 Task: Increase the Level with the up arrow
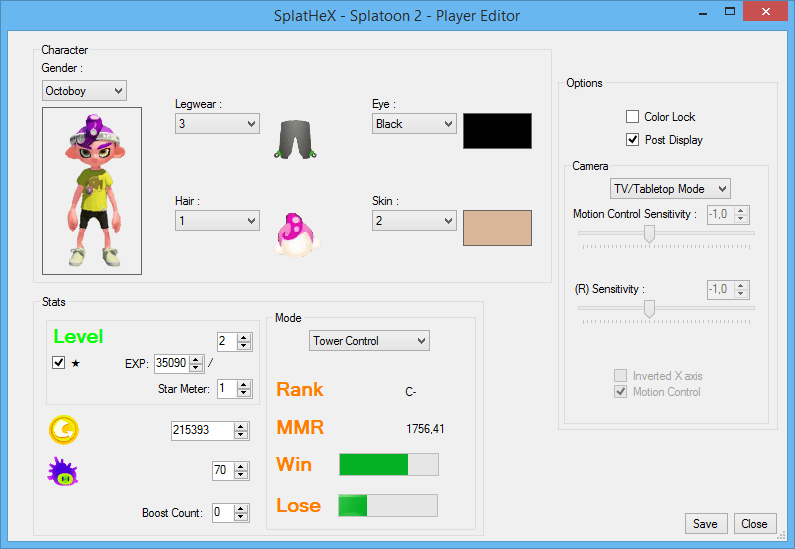pos(244,337)
